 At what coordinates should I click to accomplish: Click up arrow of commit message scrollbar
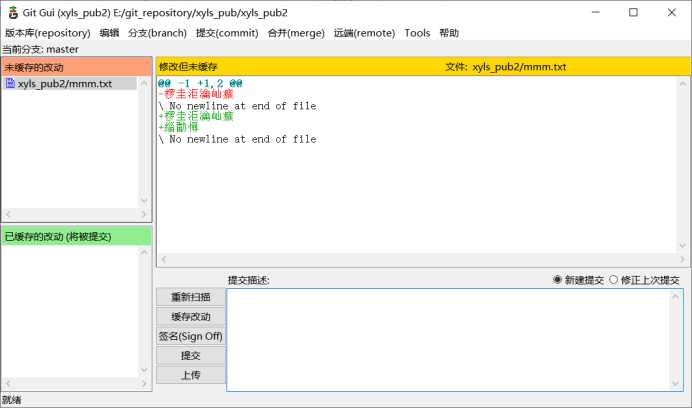[x=675, y=296]
